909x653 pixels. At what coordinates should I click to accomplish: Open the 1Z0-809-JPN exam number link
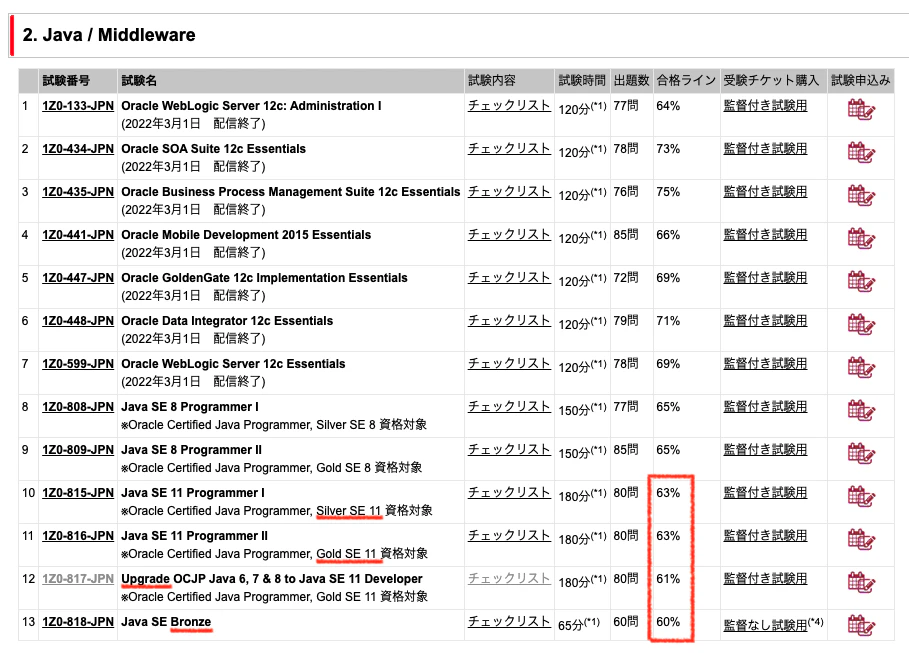(78, 449)
